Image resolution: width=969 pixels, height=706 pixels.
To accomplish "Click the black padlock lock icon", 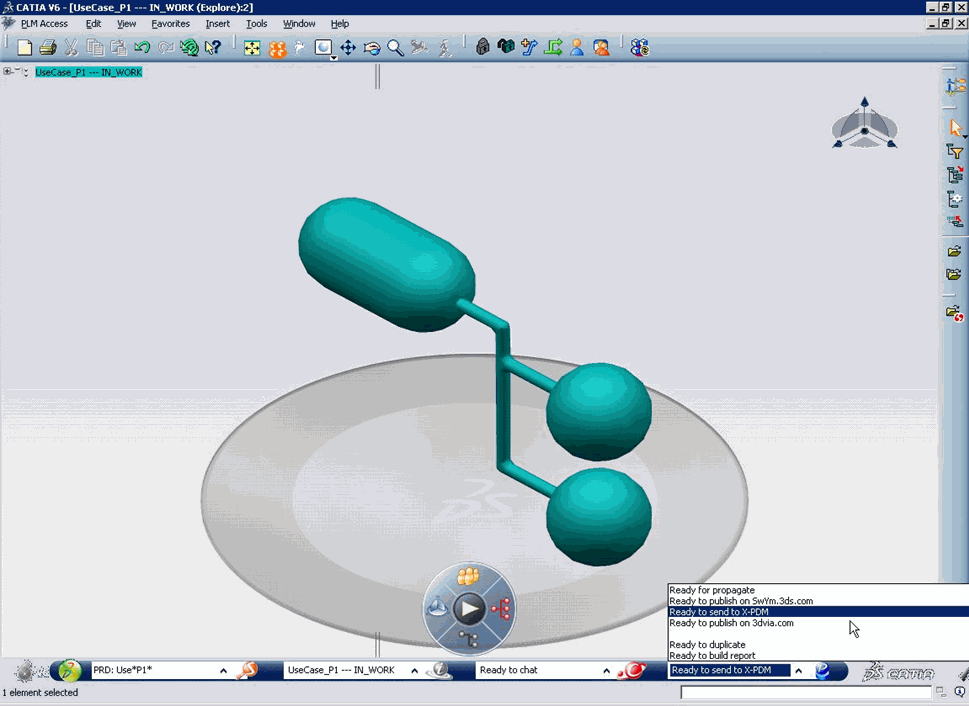I will point(483,47).
